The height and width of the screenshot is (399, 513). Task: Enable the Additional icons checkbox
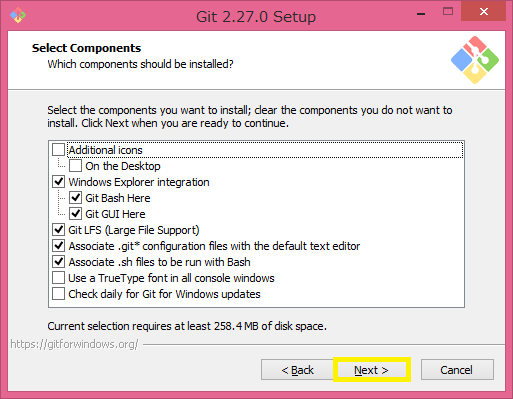tap(58, 150)
